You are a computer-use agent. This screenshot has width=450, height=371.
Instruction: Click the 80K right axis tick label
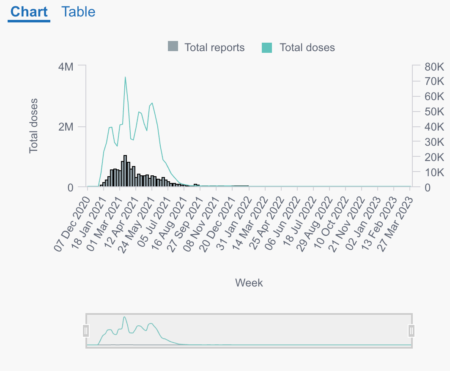pyautogui.click(x=434, y=67)
